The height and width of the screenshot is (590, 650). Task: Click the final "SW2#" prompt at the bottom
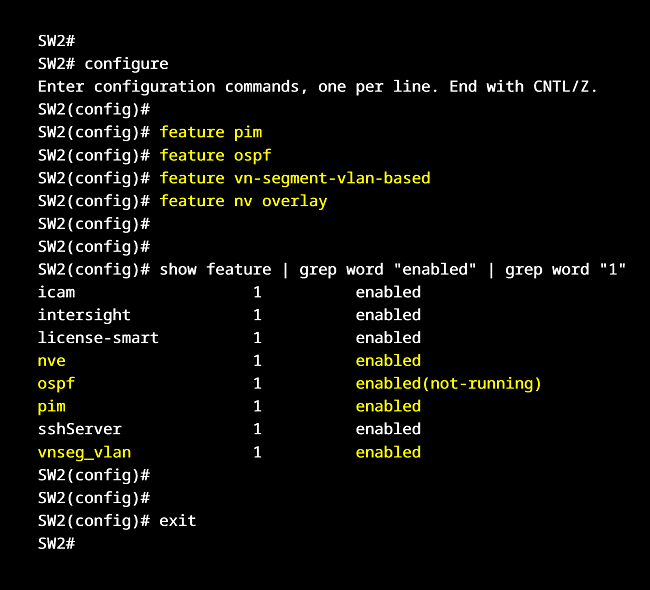point(56,544)
